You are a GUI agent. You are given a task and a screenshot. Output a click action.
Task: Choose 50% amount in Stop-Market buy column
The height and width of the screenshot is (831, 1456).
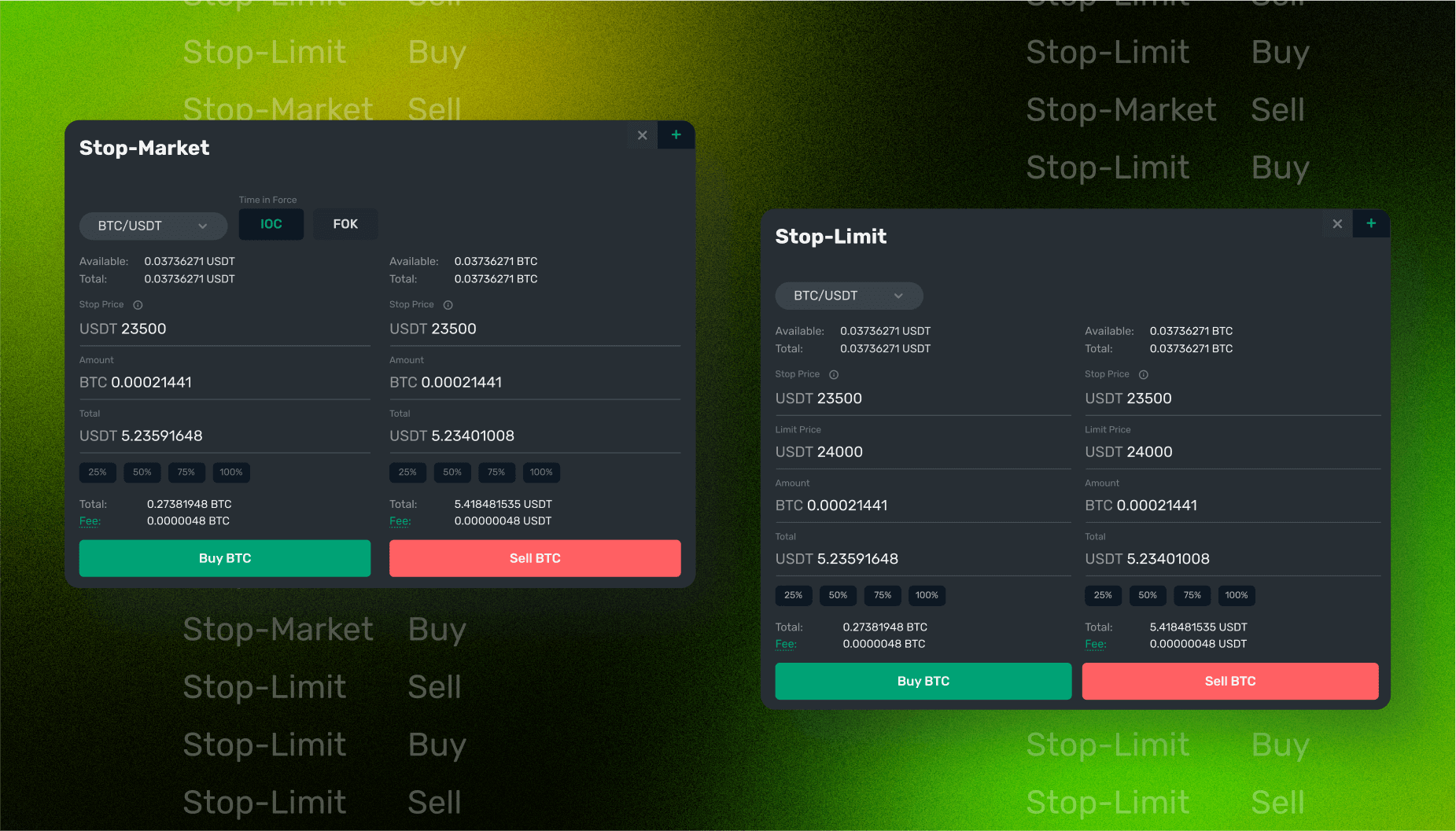[142, 472]
